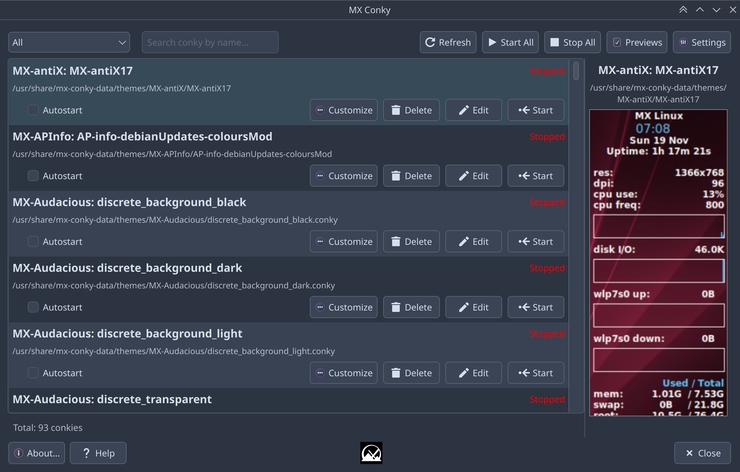Customize the discrete_background_dark conky
The width and height of the screenshot is (740, 472).
(343, 308)
